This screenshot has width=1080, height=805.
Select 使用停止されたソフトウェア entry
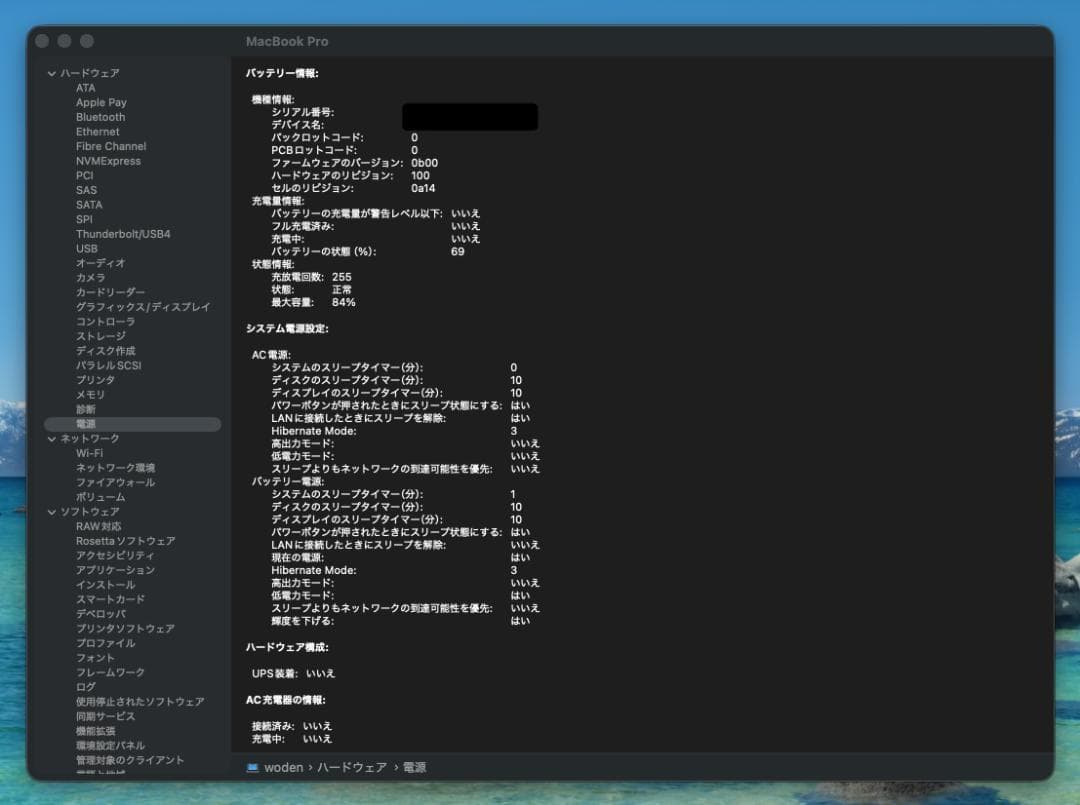[140, 702]
